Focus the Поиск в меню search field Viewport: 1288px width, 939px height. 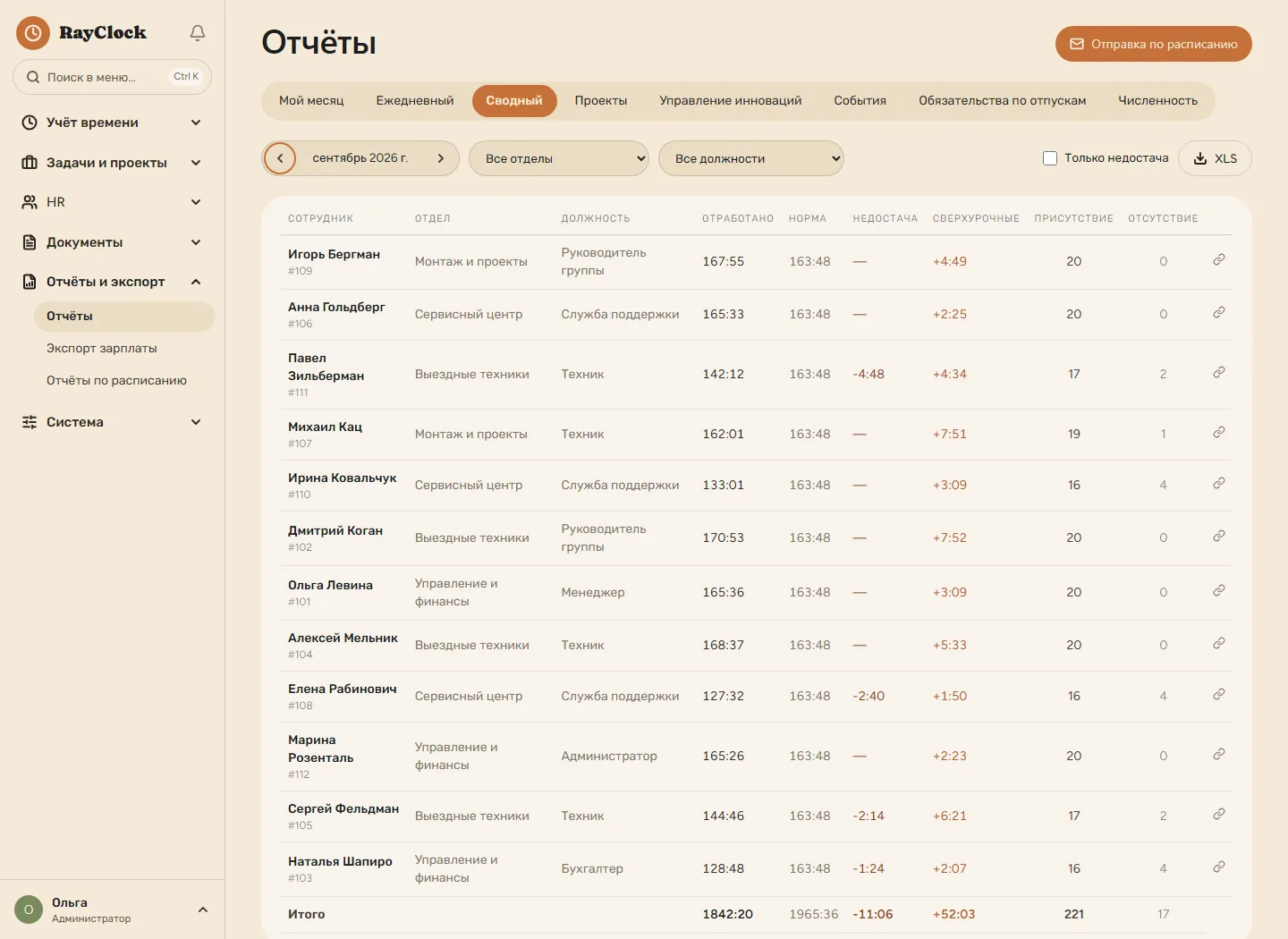pos(113,77)
